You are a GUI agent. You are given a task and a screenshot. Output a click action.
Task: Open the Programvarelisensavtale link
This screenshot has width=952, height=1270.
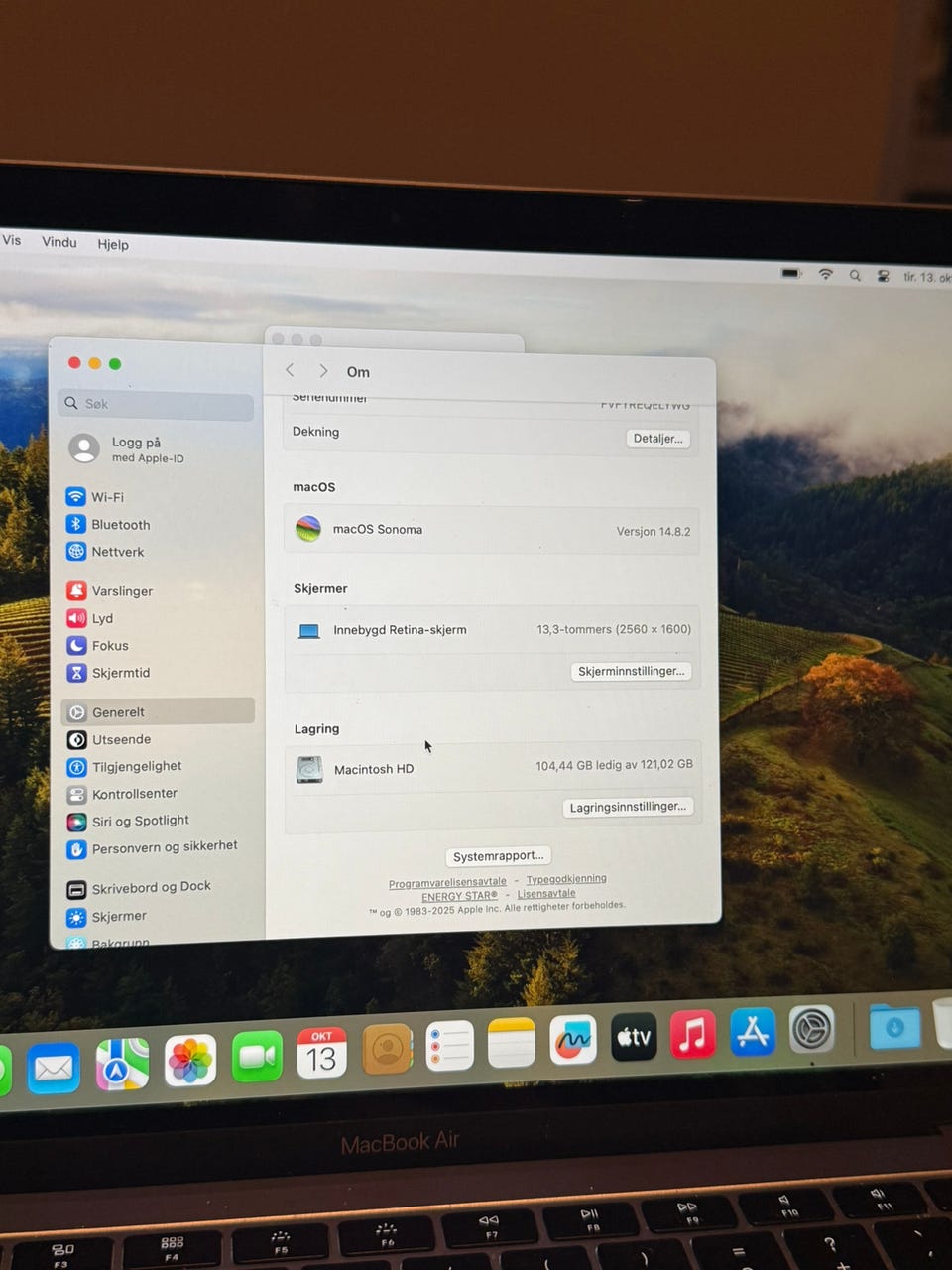447,882
